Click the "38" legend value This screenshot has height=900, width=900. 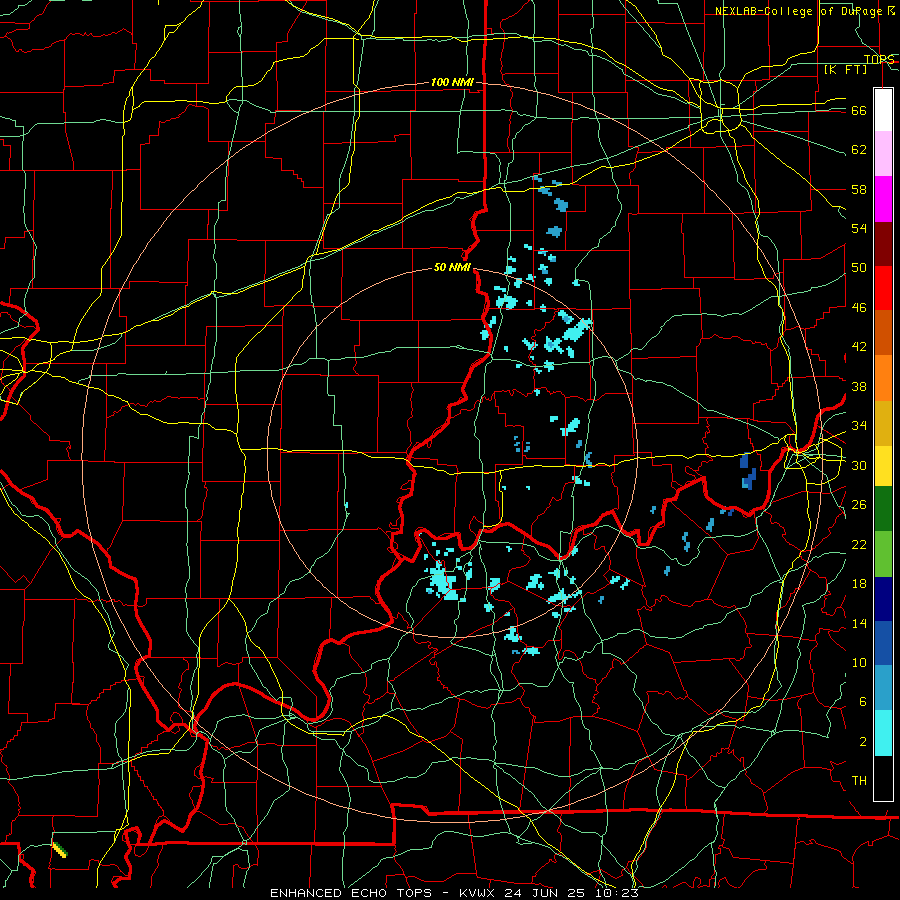tap(859, 386)
